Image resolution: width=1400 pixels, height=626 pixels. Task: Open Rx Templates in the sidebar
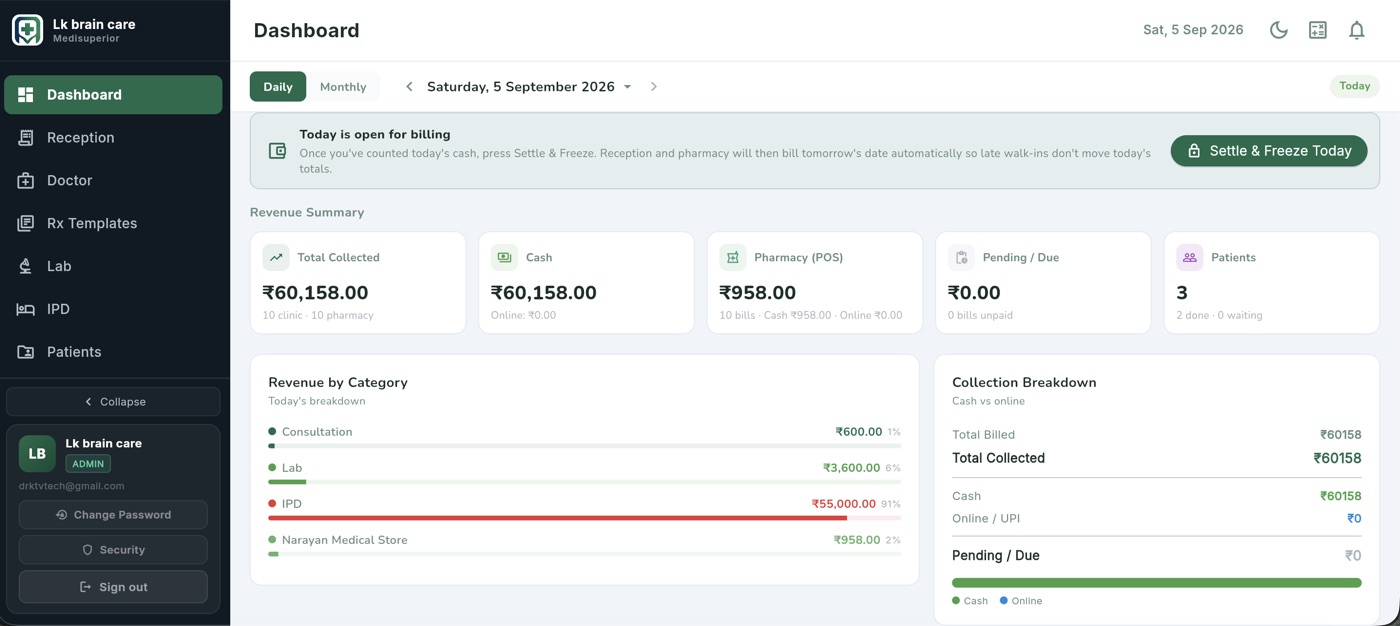tap(113, 223)
